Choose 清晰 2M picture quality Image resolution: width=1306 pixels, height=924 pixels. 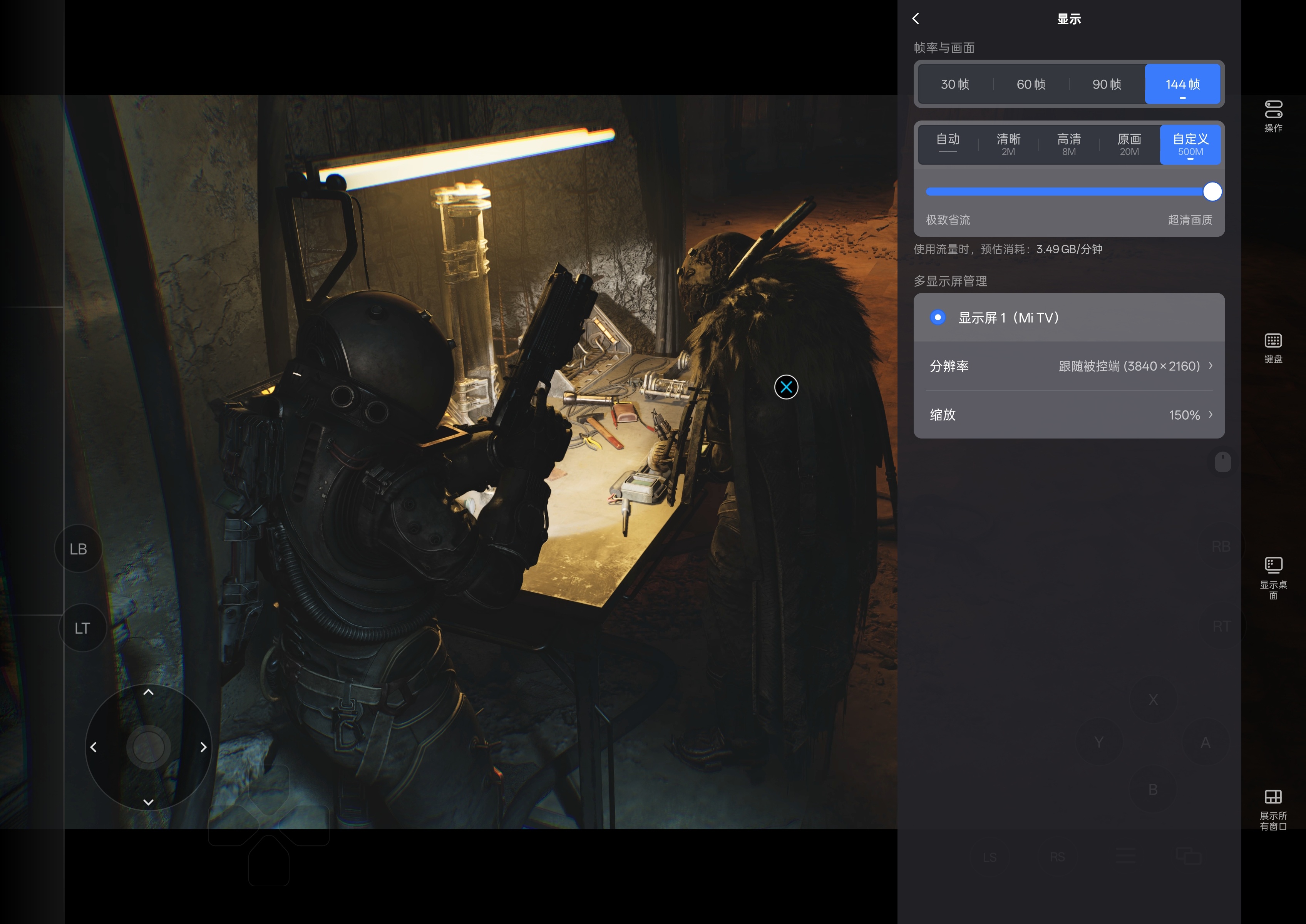tap(1008, 144)
